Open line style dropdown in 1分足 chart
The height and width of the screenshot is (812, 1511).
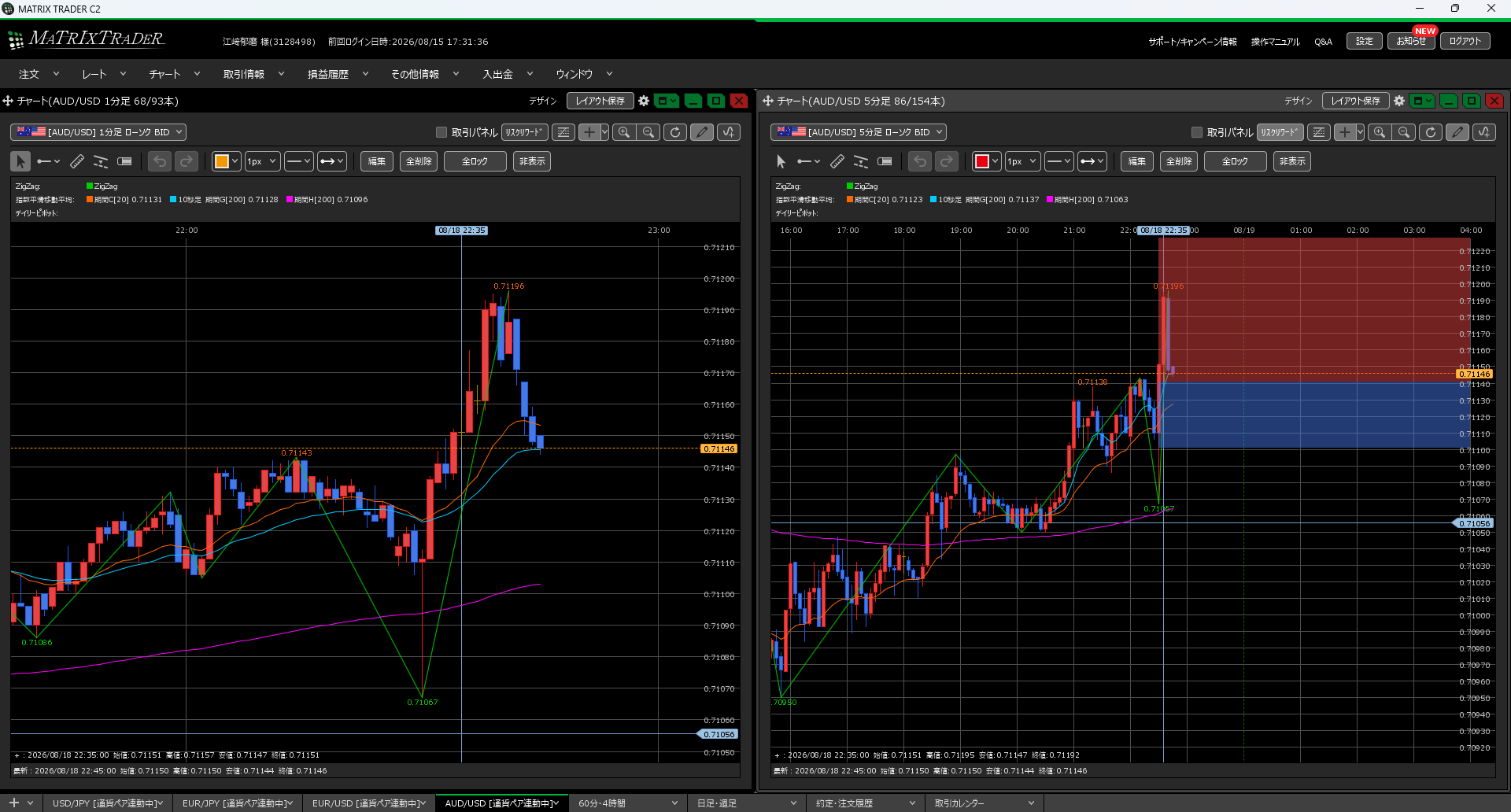point(299,161)
